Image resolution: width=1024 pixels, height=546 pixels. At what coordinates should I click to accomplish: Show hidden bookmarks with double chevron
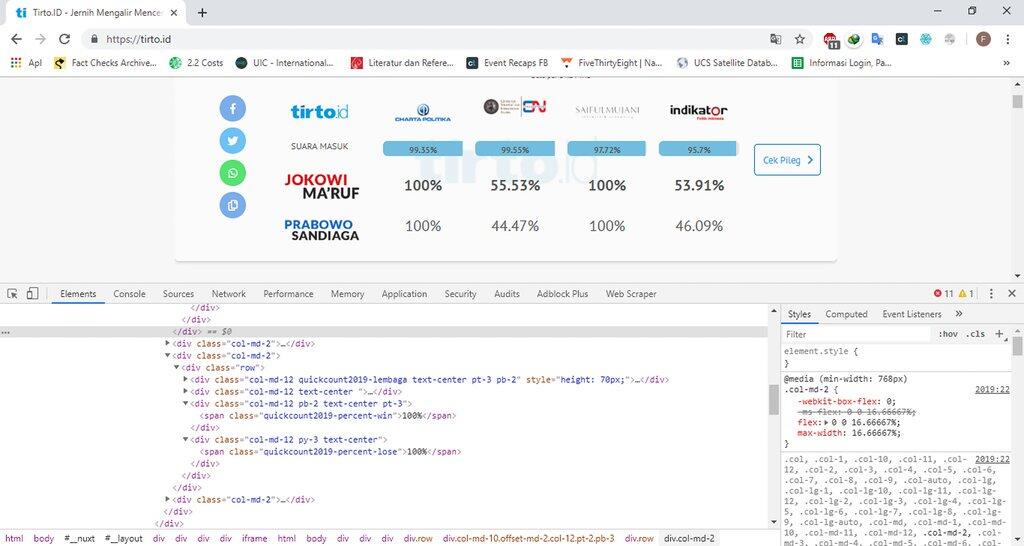[1006, 63]
